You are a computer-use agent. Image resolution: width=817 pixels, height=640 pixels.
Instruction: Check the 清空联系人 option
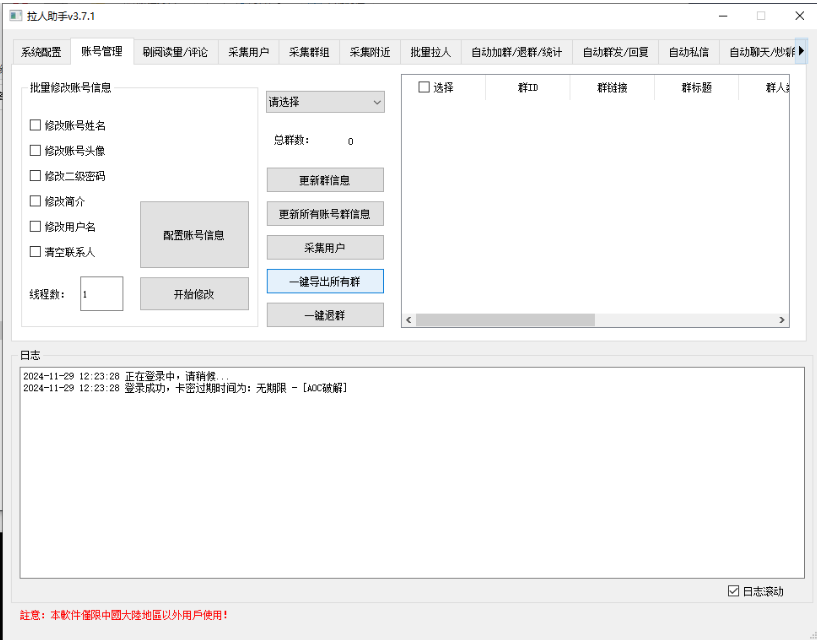[36, 252]
